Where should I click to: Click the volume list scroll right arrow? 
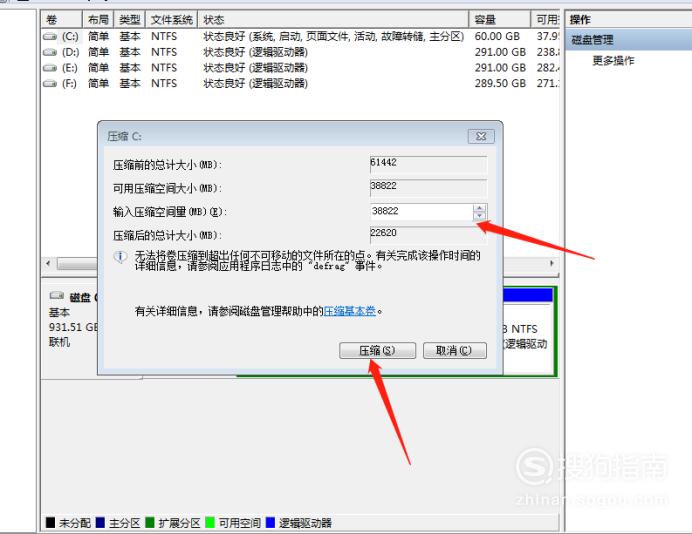pos(552,263)
